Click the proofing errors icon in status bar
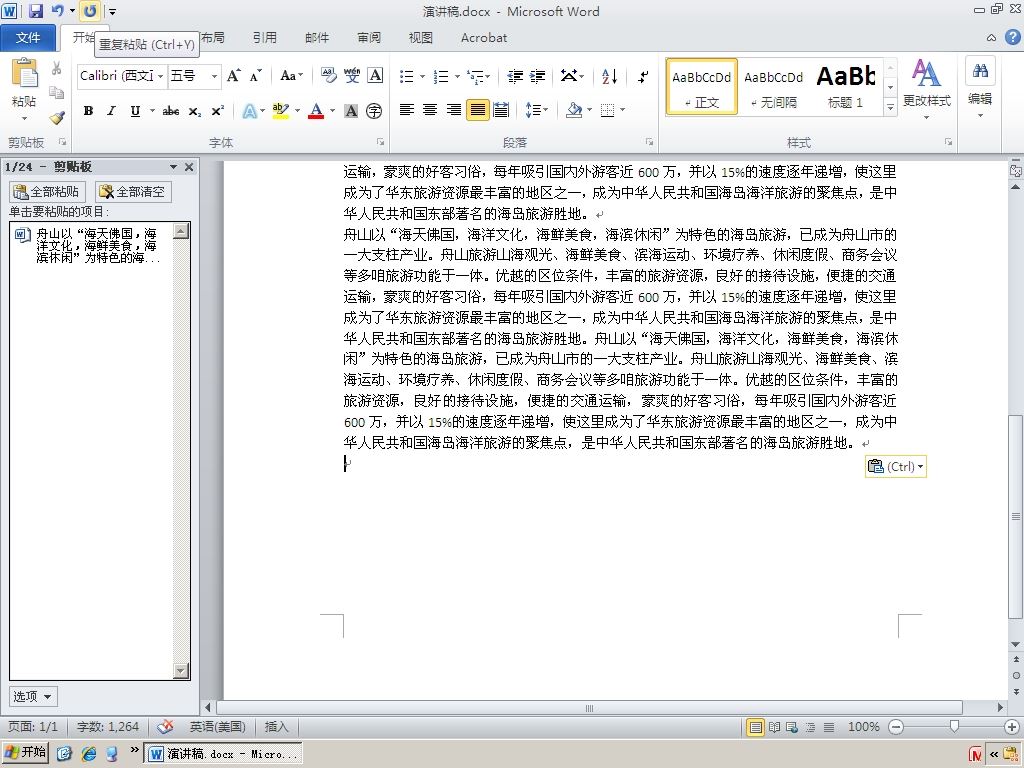 point(166,726)
